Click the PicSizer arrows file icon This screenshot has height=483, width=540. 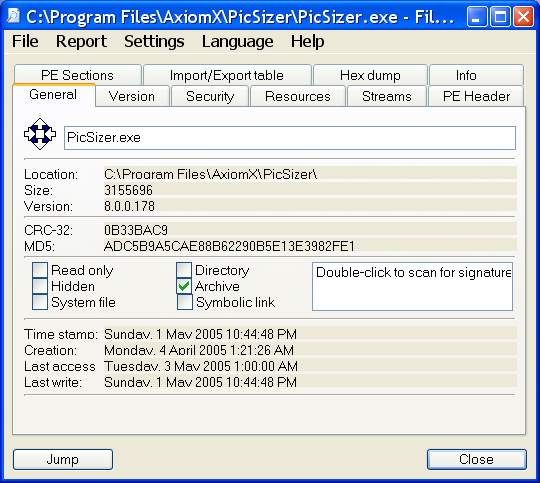pyautogui.click(x=40, y=134)
